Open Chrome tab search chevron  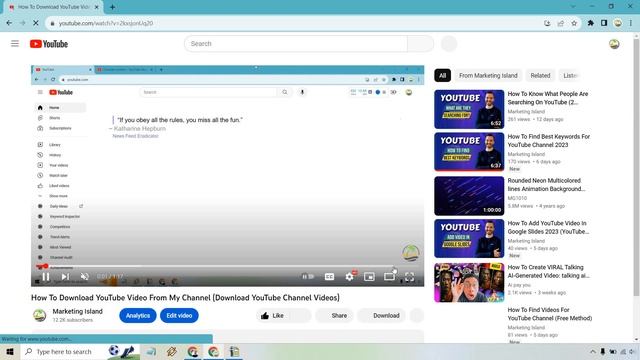click(573, 7)
